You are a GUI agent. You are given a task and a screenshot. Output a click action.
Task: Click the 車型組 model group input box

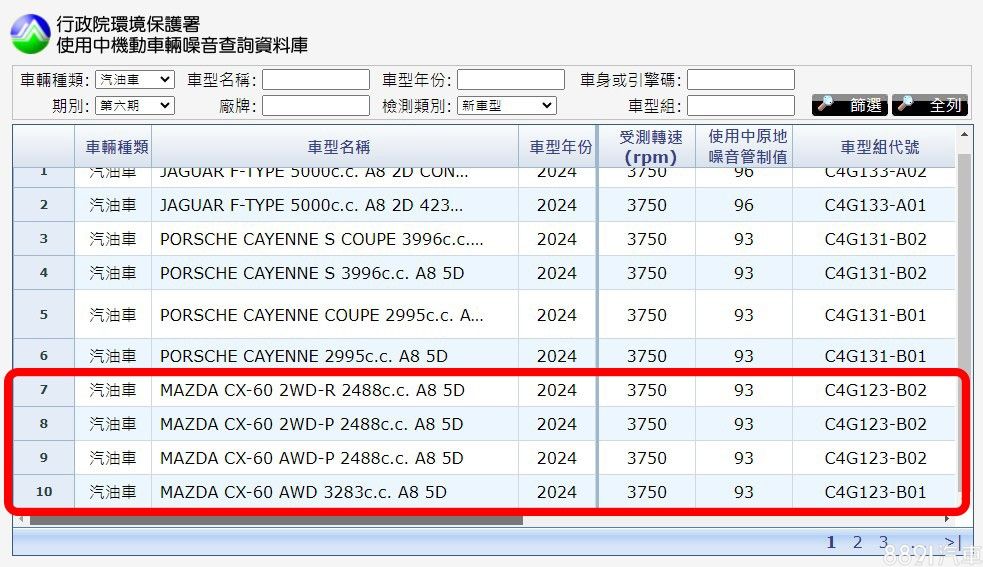pos(740,105)
